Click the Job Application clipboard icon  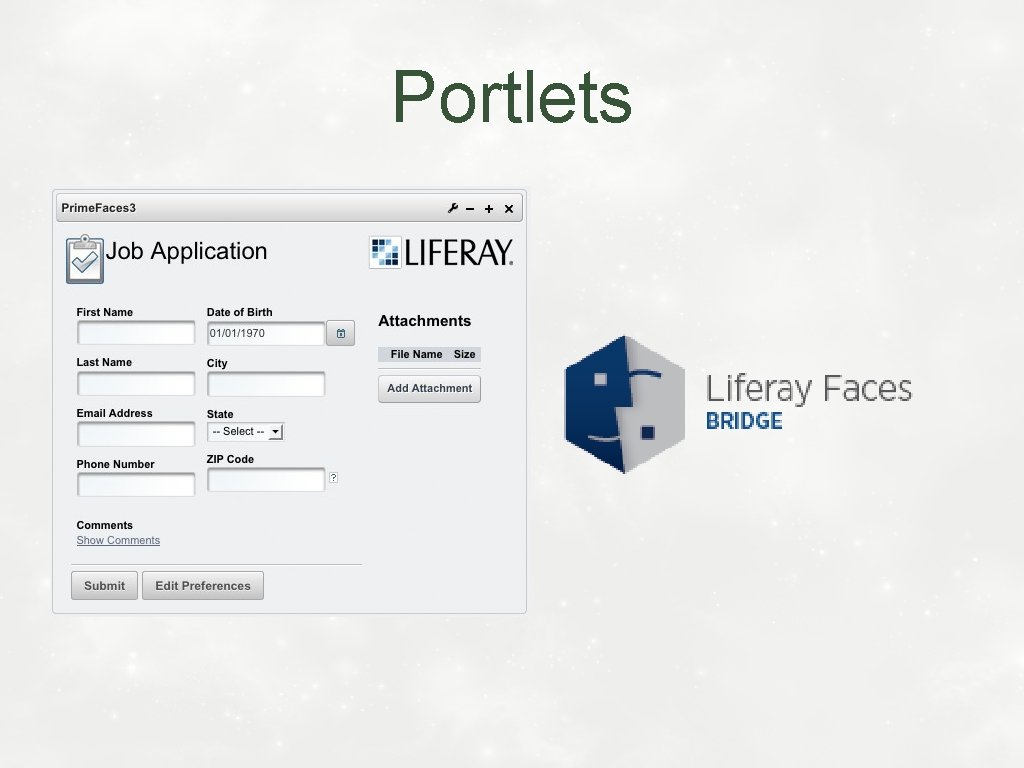[85, 259]
